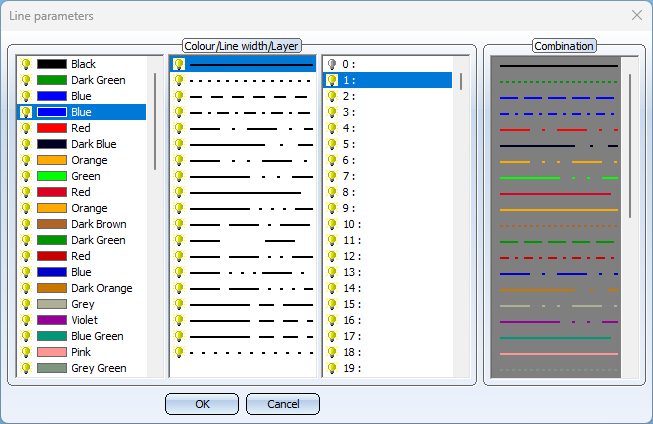Select layer entry "15 :"
The width and height of the screenshot is (653, 424).
click(352, 304)
